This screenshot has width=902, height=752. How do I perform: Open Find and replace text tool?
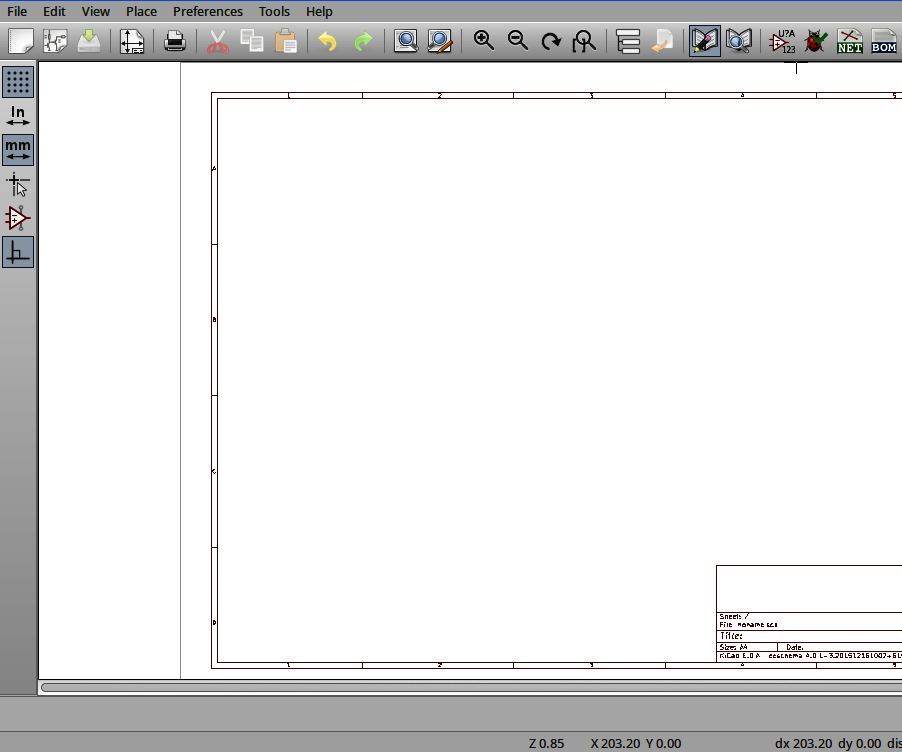coord(440,41)
